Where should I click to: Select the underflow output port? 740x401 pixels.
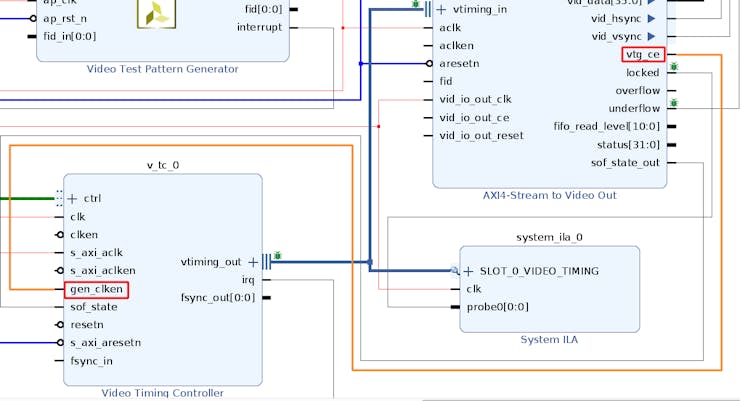pos(634,109)
